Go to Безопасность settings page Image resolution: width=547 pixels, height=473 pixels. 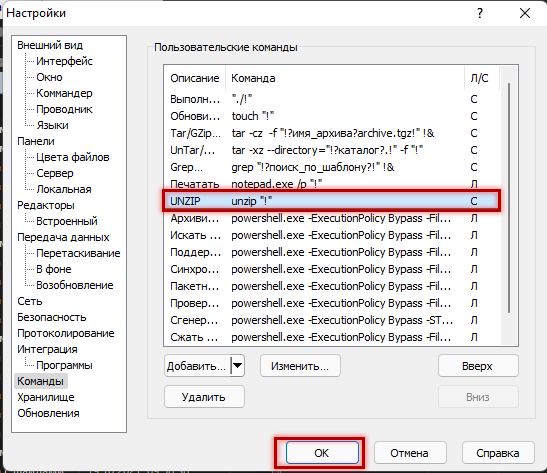[x=52, y=317]
